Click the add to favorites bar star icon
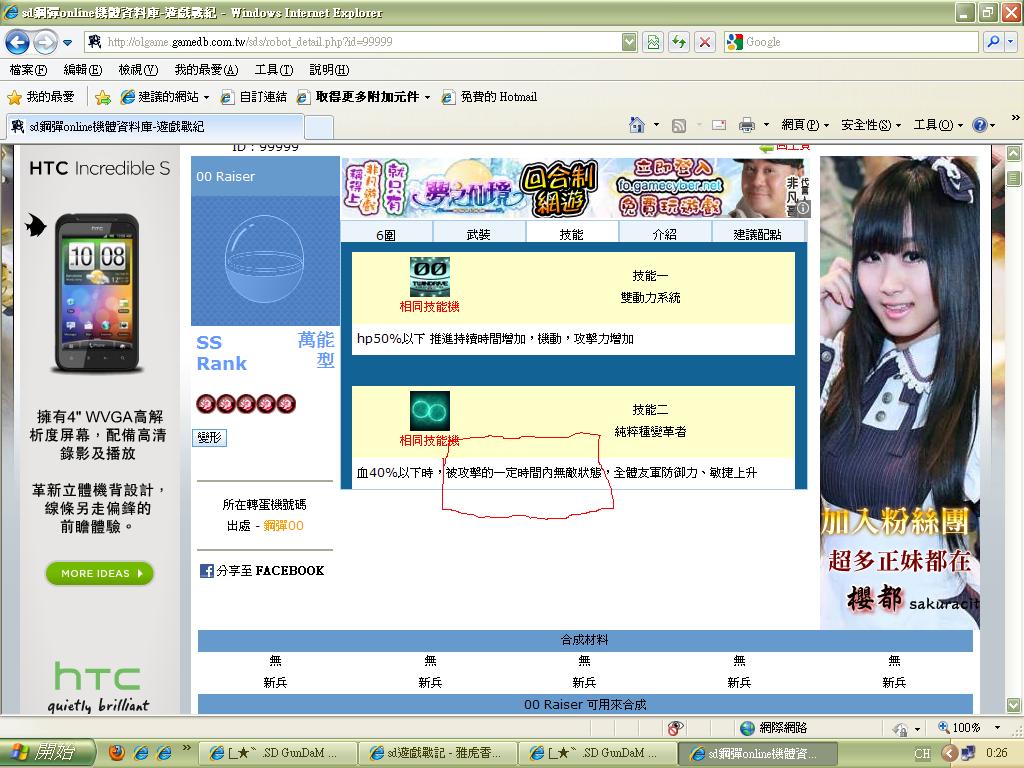1024x768 pixels. coord(103,97)
